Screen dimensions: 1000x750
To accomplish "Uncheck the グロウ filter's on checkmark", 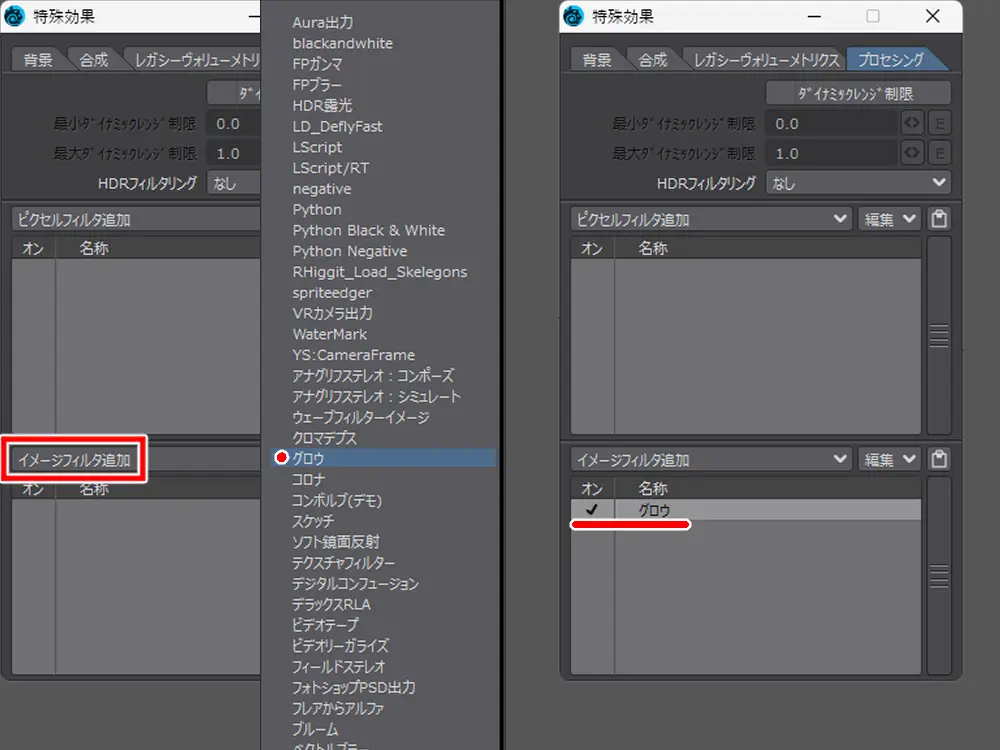I will (x=592, y=510).
